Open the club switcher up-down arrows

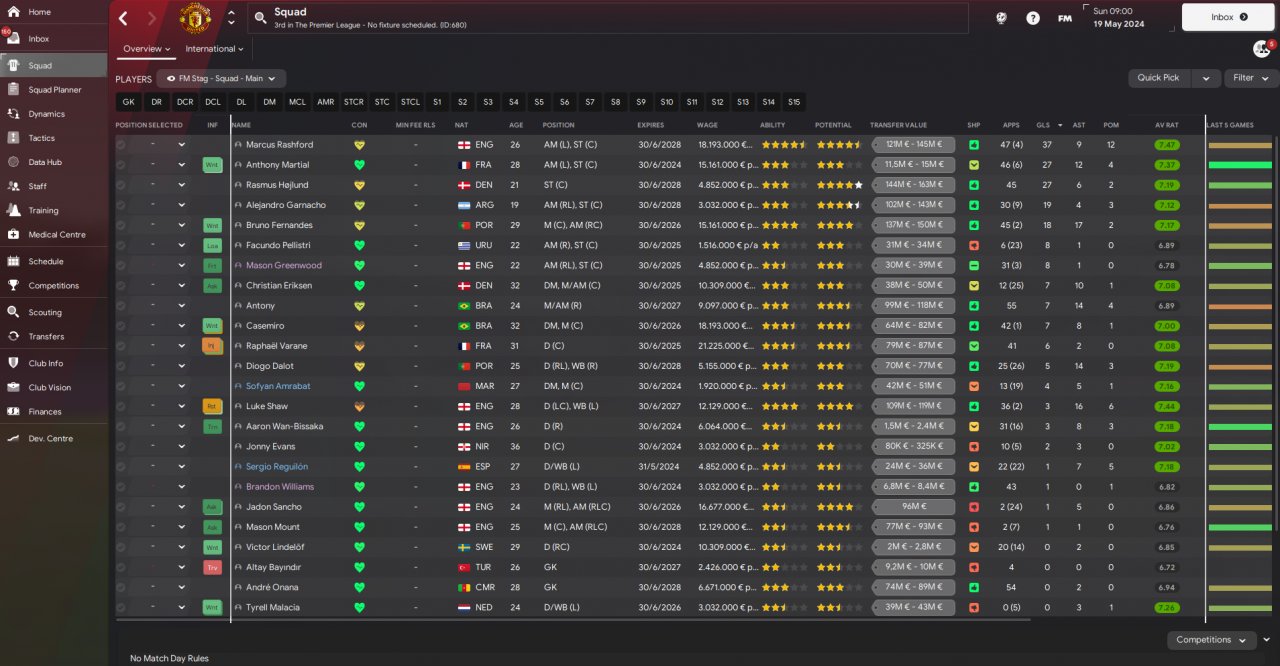point(232,18)
